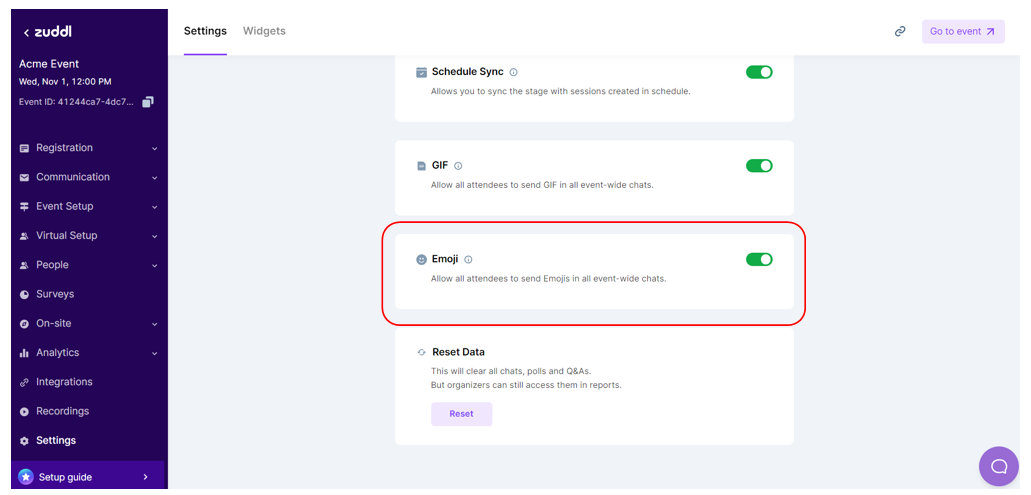Click the Reset button
The width and height of the screenshot is (1031, 495).
461,414
